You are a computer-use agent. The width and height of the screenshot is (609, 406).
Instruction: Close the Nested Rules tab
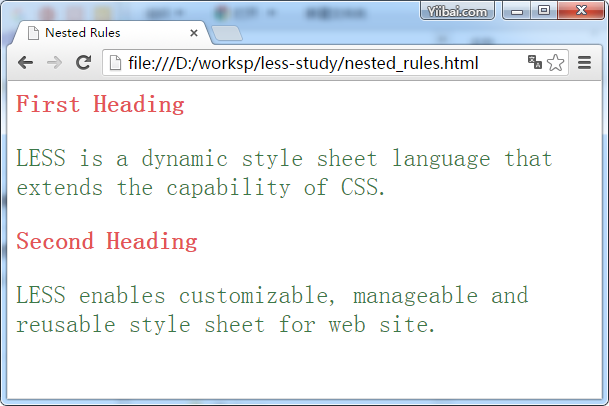[193, 33]
